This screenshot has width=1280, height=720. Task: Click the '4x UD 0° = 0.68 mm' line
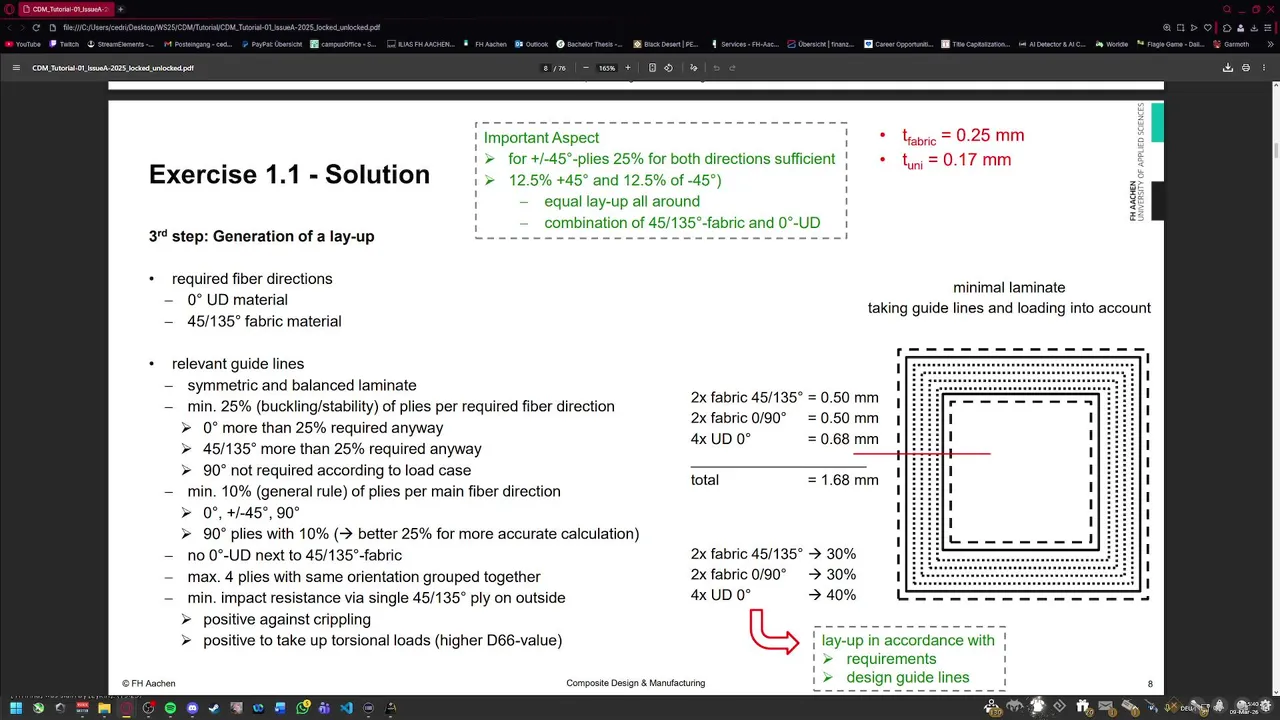(785, 439)
